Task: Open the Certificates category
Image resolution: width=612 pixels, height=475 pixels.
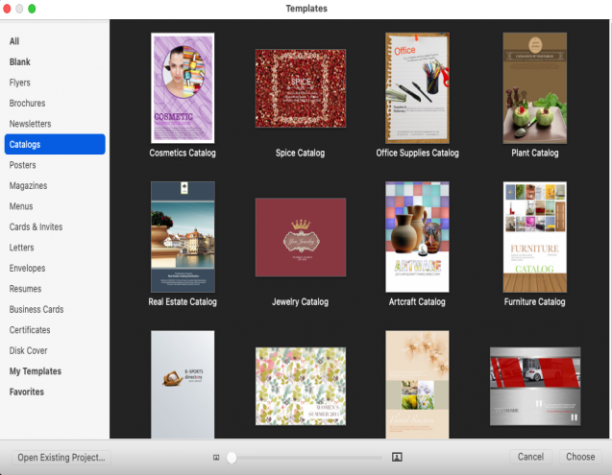Action: 30,330
